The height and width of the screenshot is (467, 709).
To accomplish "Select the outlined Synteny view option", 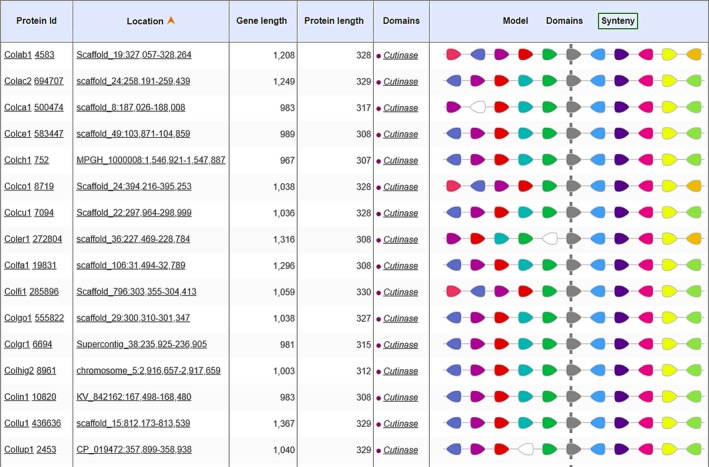I will click(x=618, y=20).
